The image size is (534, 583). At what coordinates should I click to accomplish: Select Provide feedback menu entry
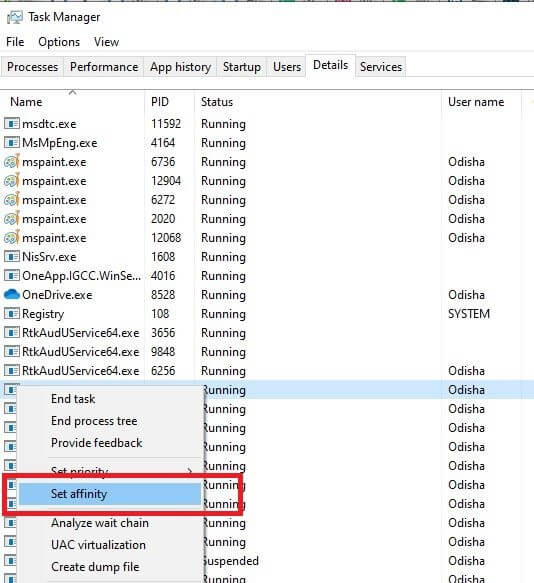coord(110,443)
